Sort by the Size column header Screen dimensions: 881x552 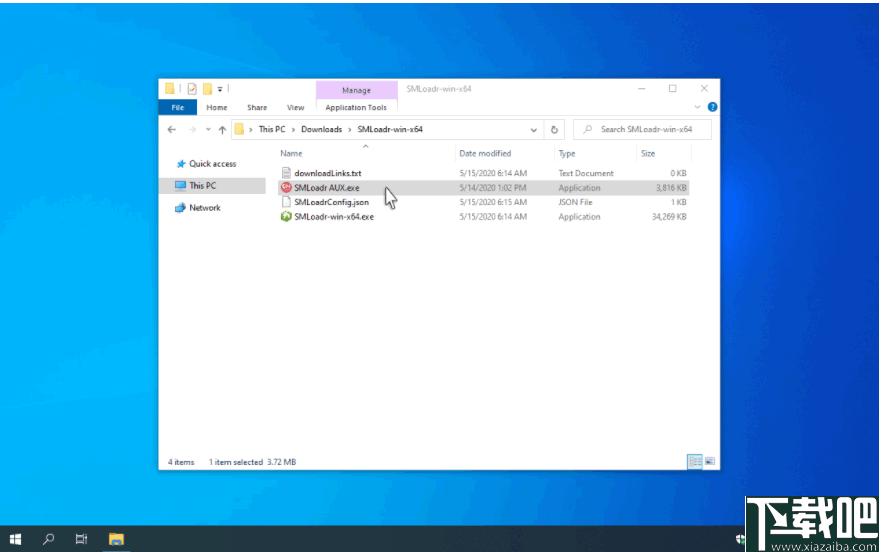[x=648, y=153]
